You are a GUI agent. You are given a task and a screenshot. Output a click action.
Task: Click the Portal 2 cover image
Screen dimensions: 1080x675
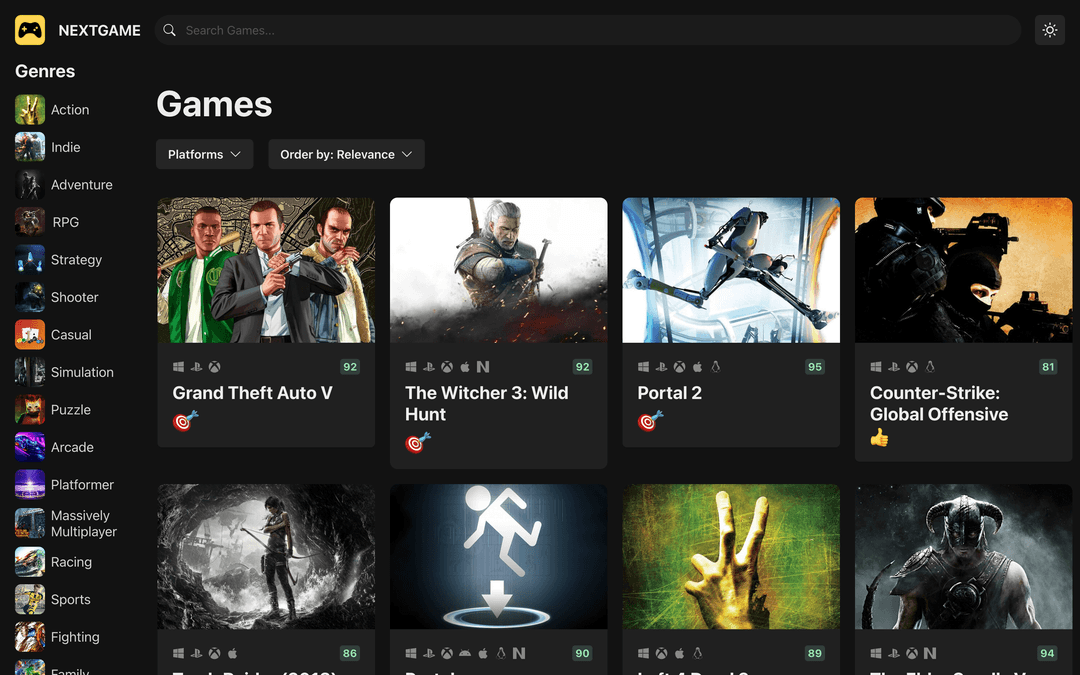(x=731, y=270)
